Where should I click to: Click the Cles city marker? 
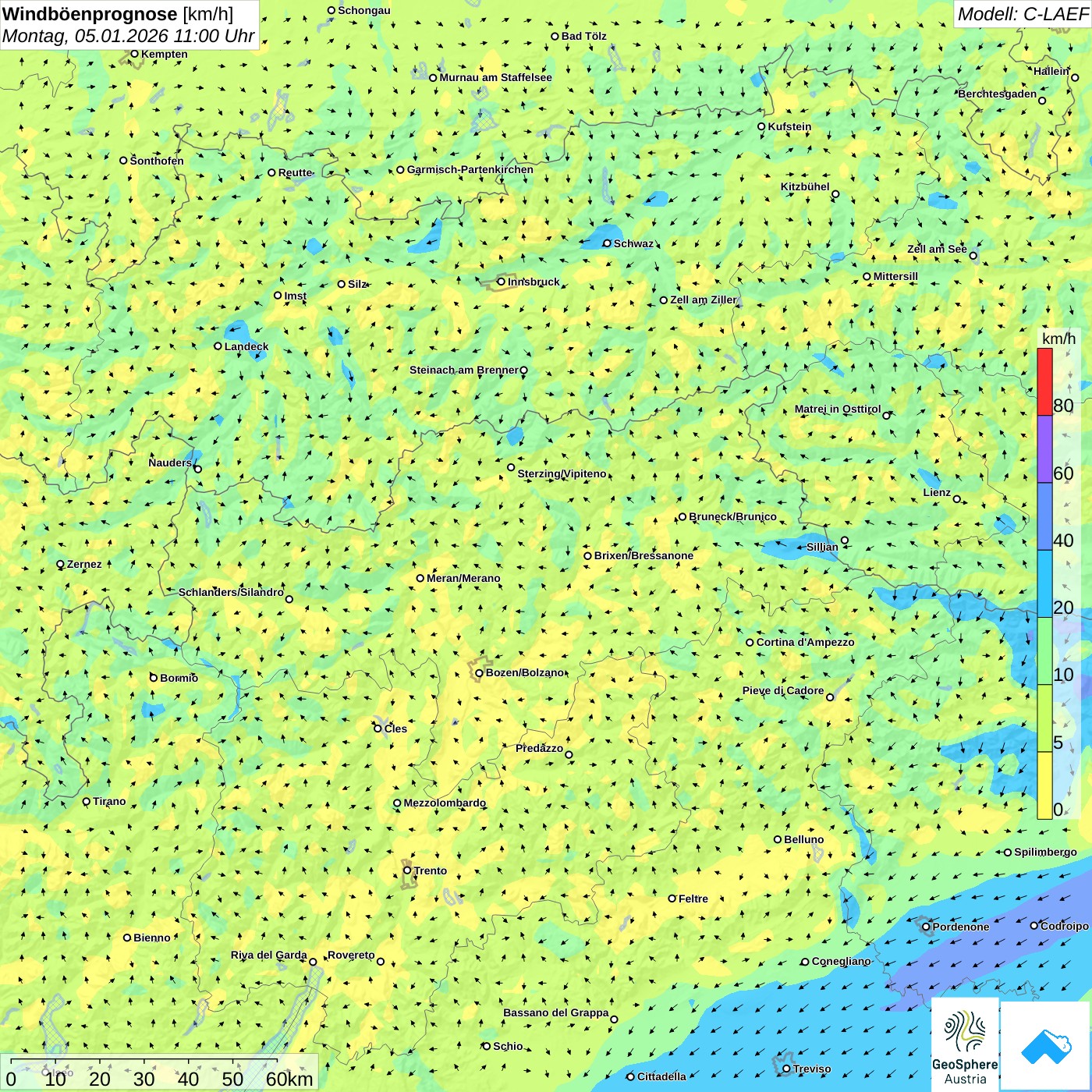(378, 729)
